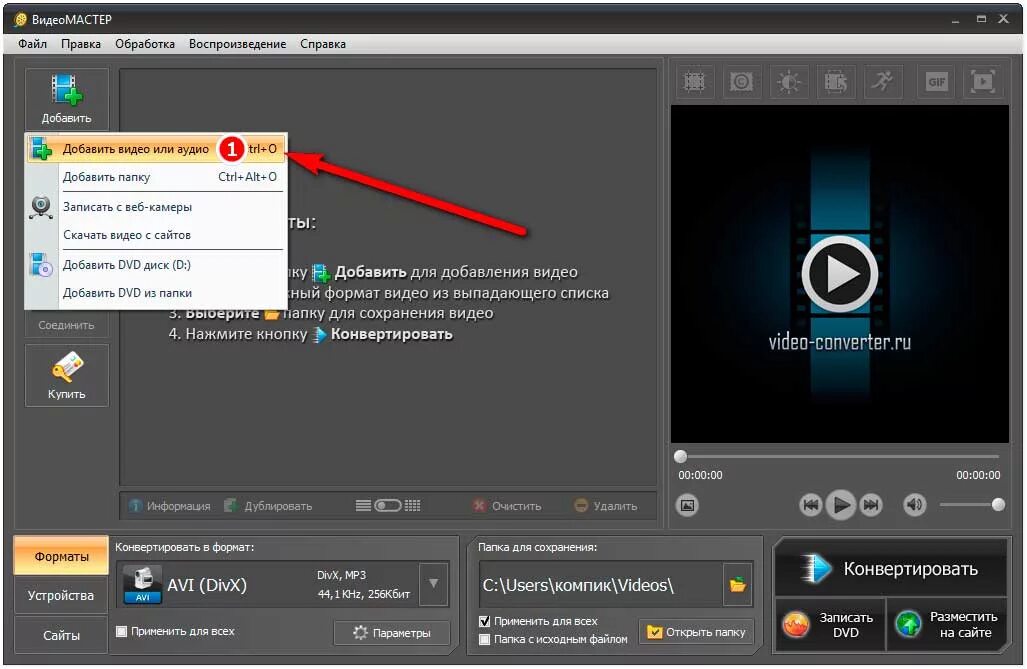Viewport: 1027px width, 669px height.
Task: Click the grid view tiles icon
Action: 413,506
